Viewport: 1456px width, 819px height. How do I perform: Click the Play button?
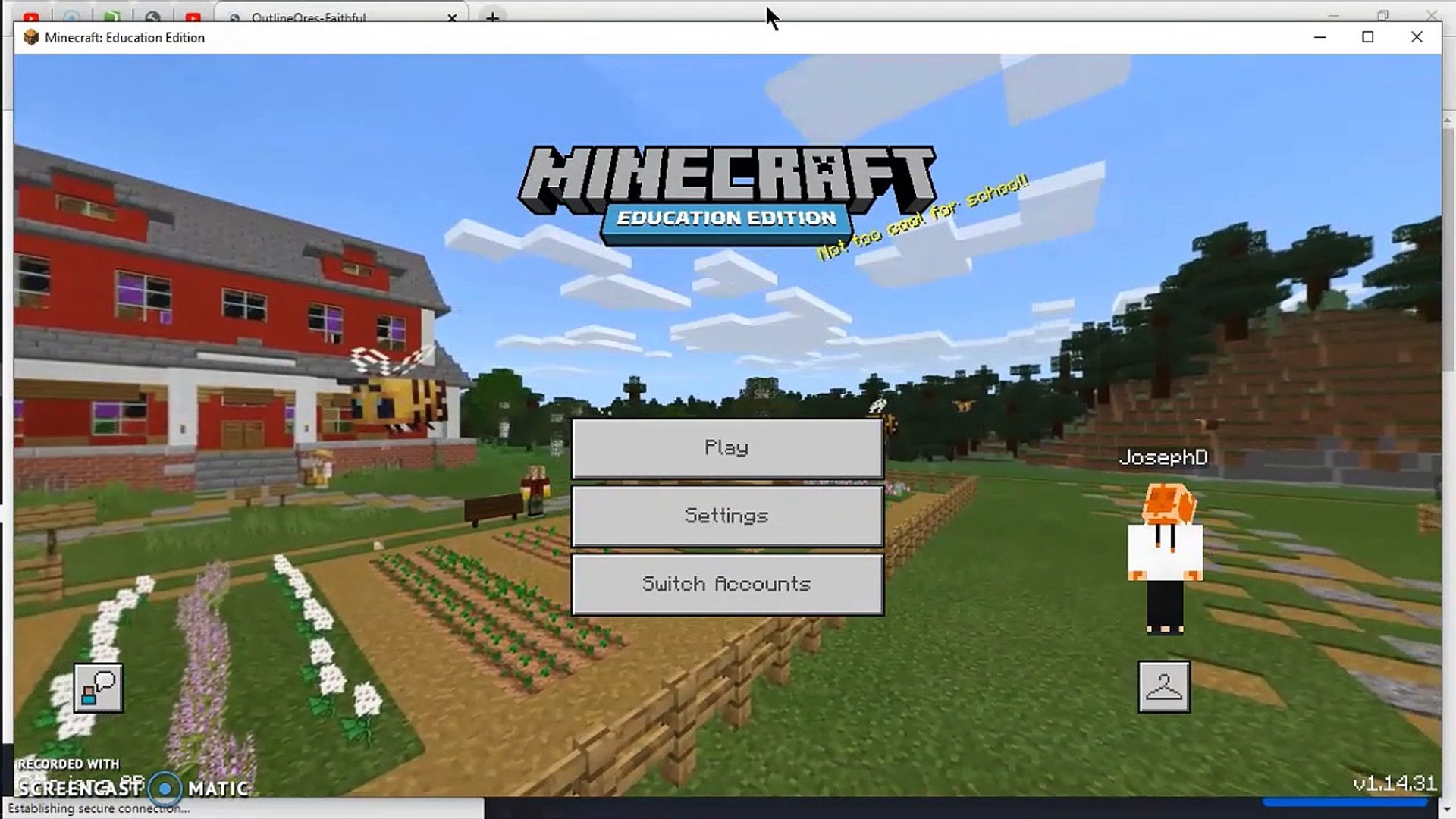(726, 448)
